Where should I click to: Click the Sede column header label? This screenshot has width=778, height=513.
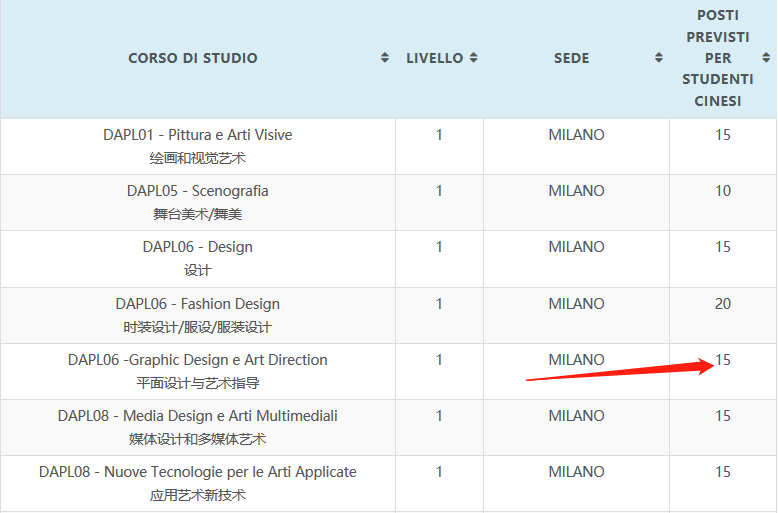[571, 58]
